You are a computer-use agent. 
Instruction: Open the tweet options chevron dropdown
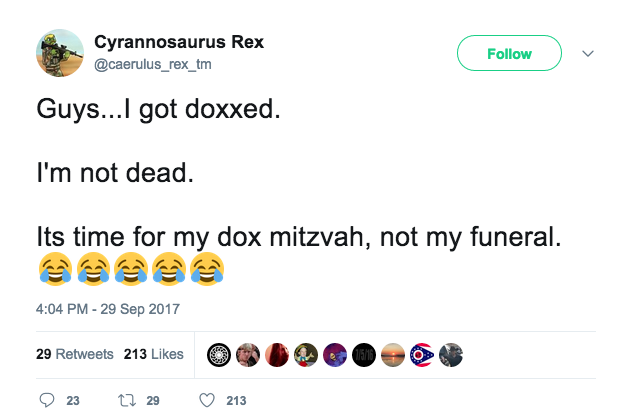[x=587, y=54]
